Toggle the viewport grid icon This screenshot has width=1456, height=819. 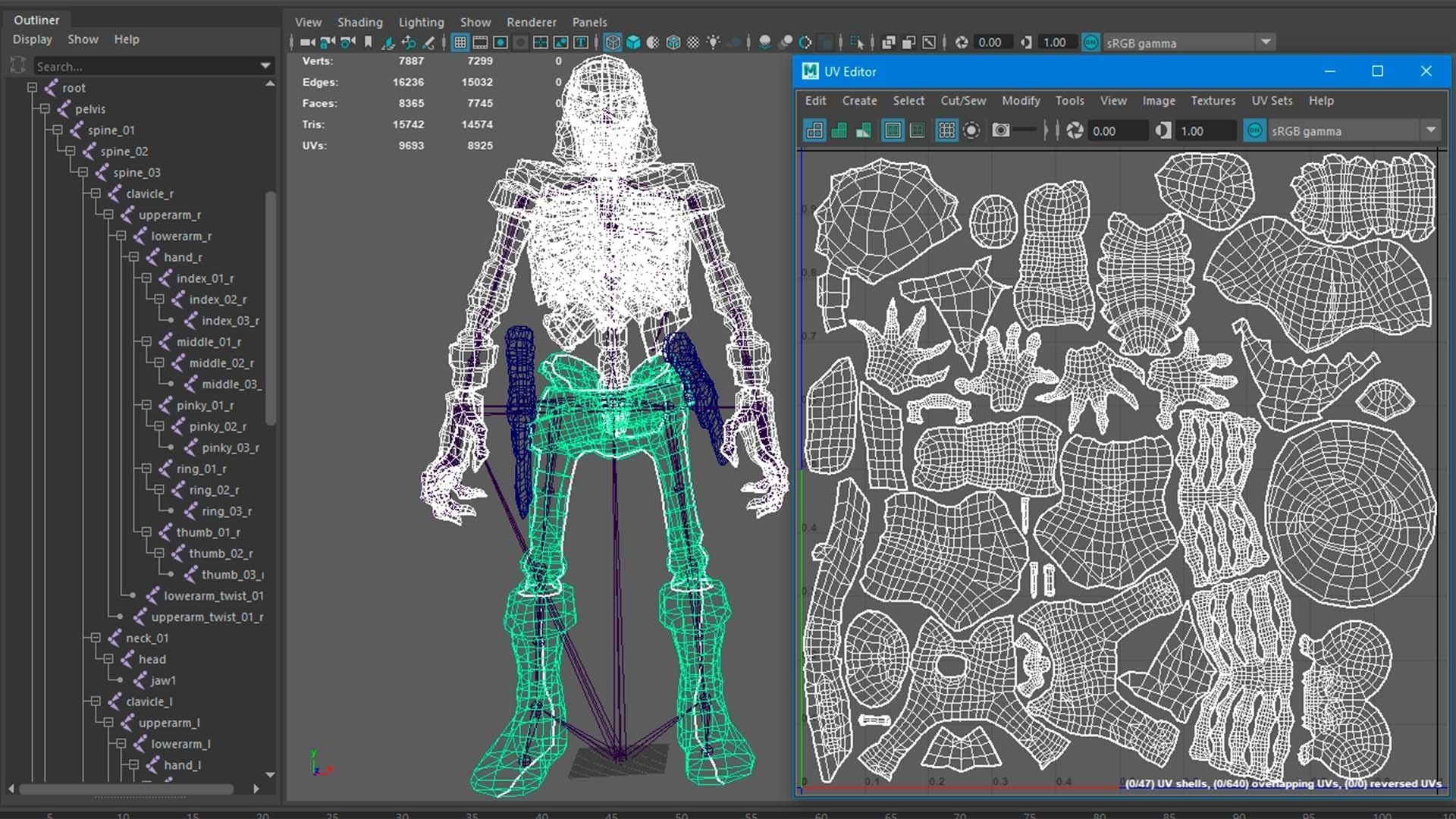coord(460,42)
